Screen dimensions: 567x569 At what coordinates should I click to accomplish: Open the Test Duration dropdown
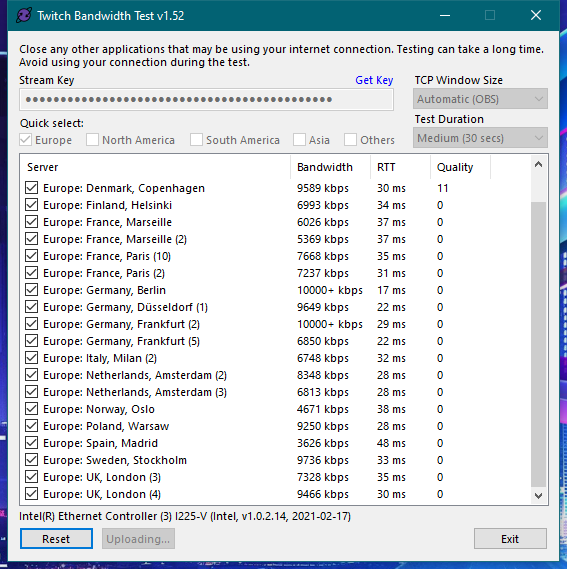(x=480, y=138)
